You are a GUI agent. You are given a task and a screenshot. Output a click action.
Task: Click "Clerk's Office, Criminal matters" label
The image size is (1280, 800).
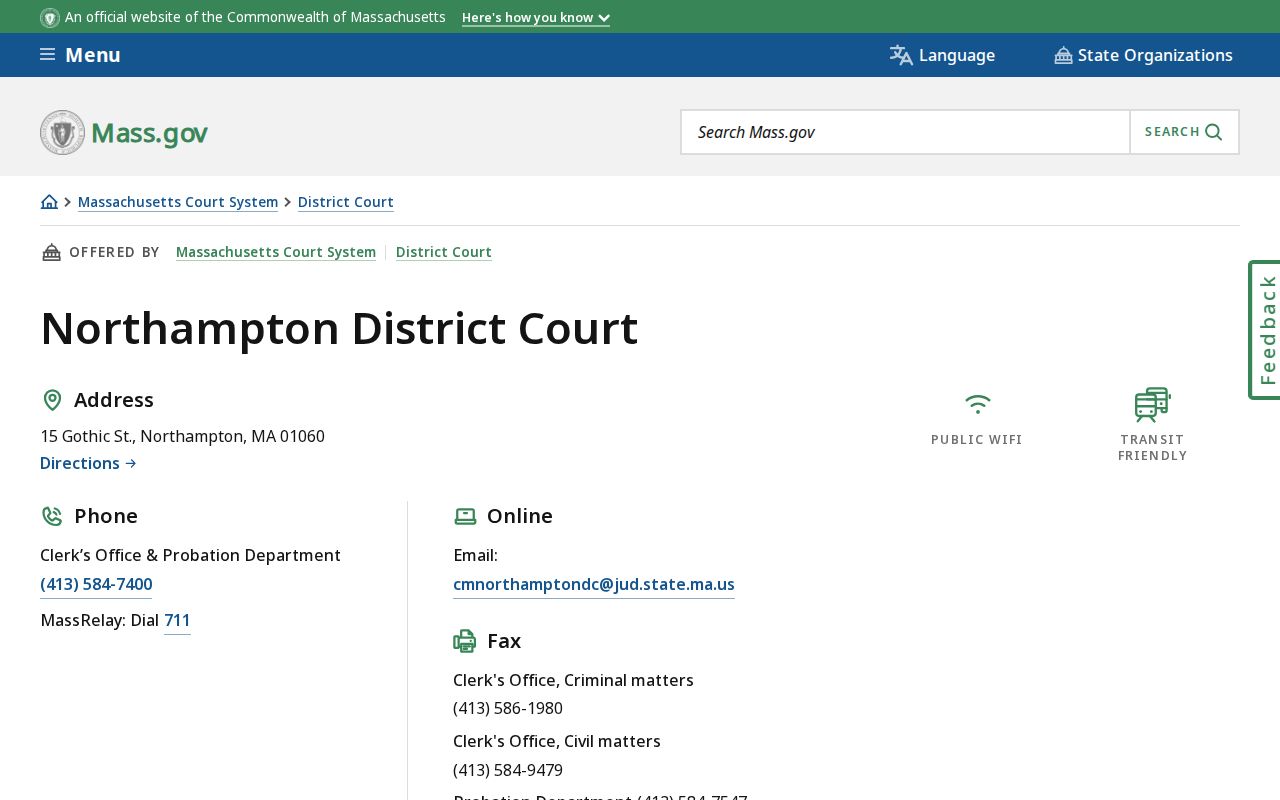point(573,680)
